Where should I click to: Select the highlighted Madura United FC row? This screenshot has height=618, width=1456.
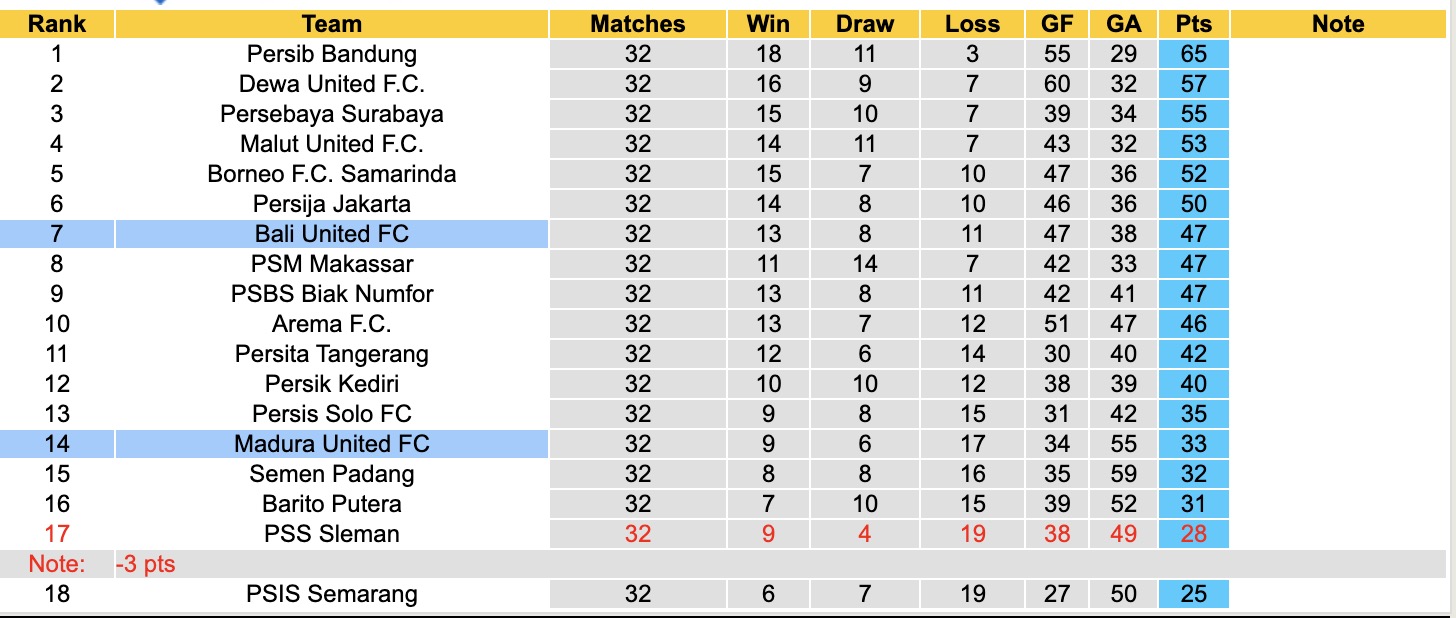coord(331,444)
